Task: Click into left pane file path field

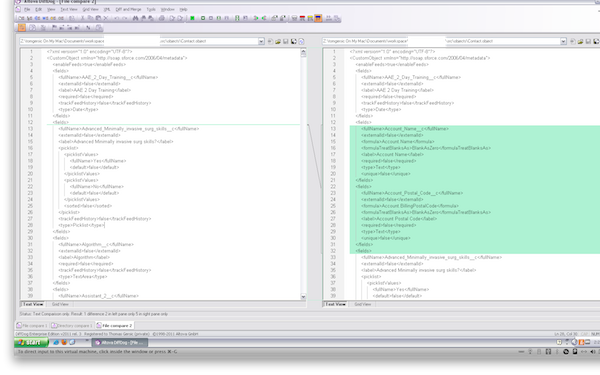Action: coord(139,41)
